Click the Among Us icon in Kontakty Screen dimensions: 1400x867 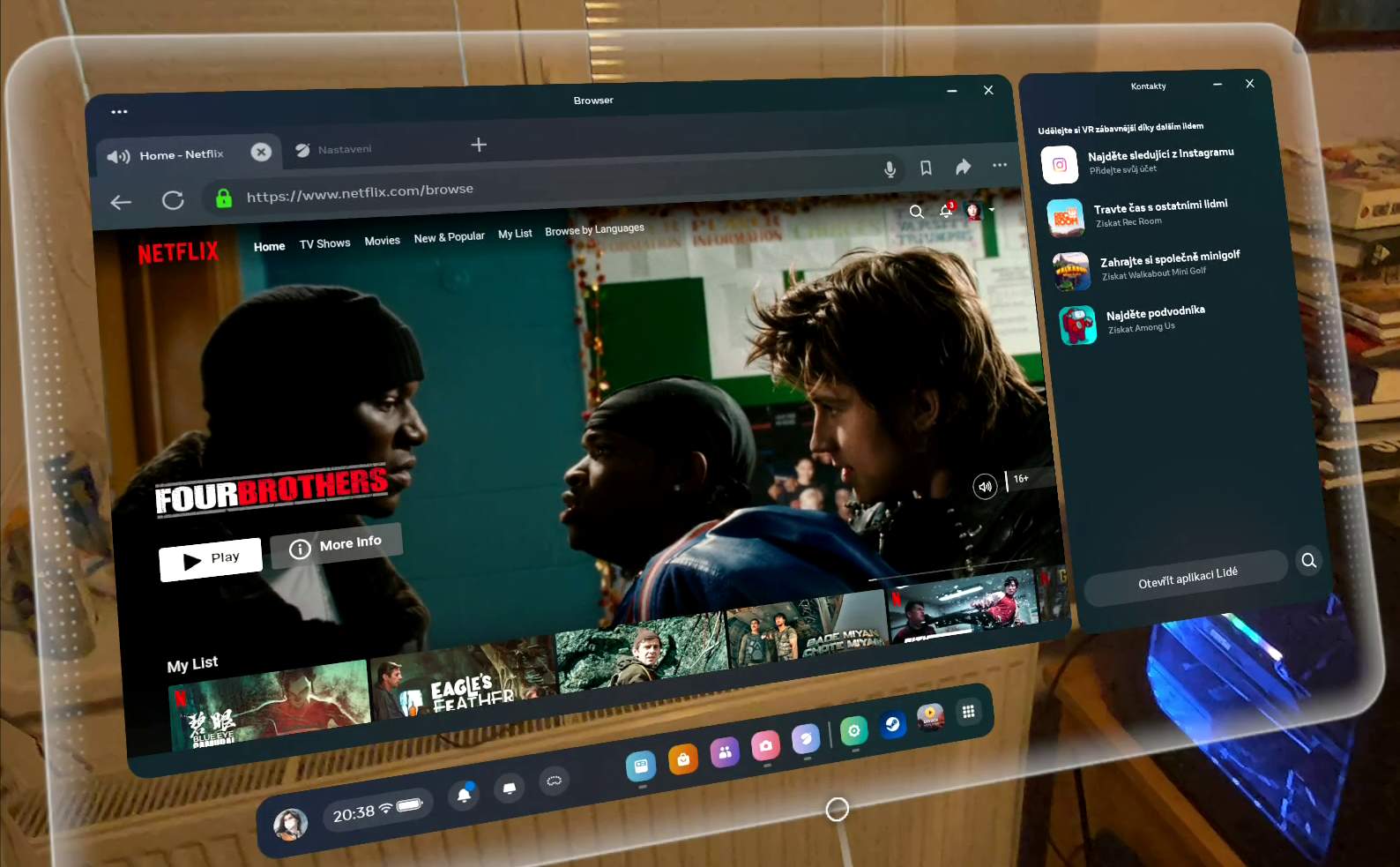1077,325
